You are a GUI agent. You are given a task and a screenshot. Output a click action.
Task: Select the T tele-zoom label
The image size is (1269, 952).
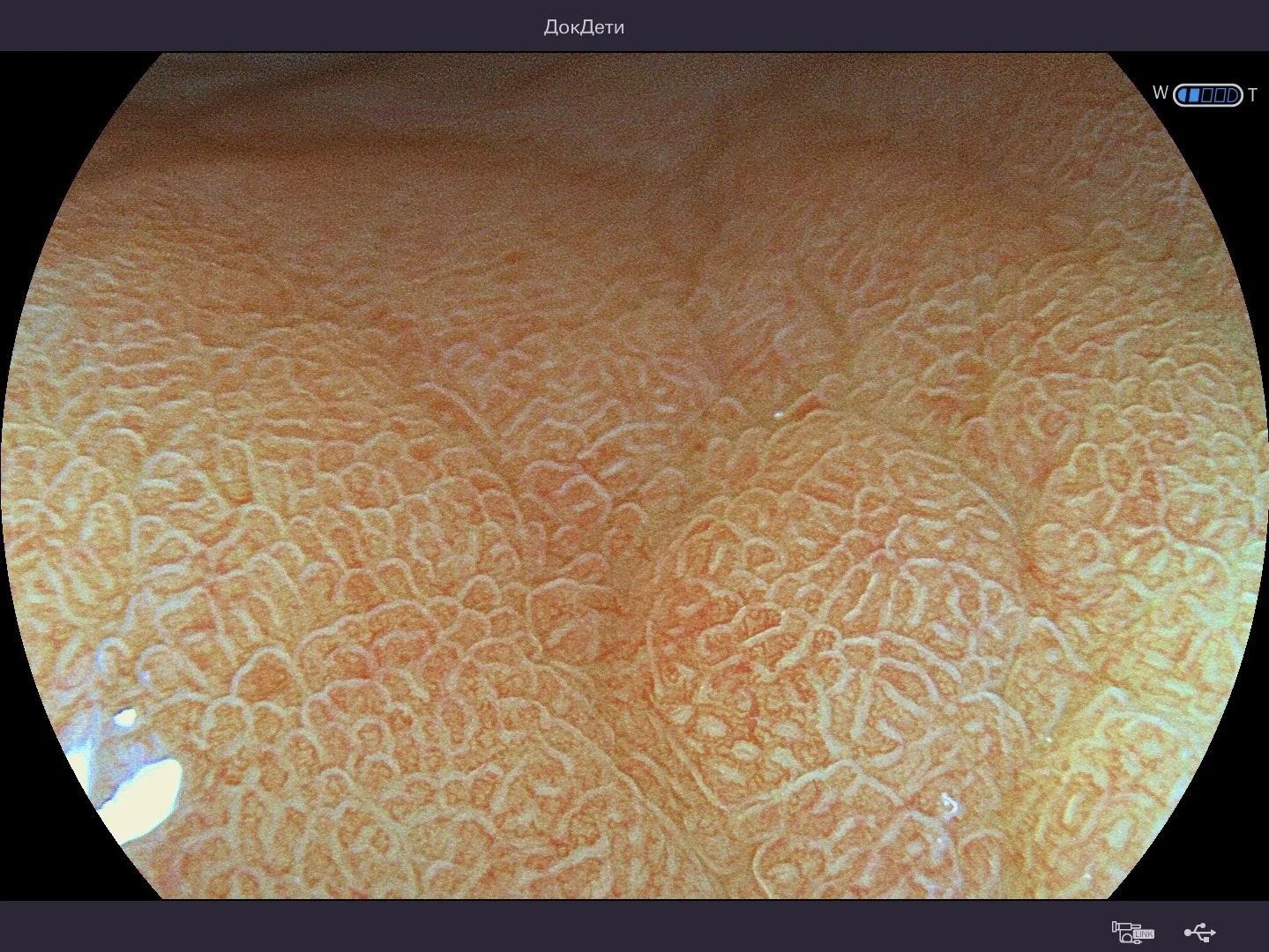(1252, 95)
